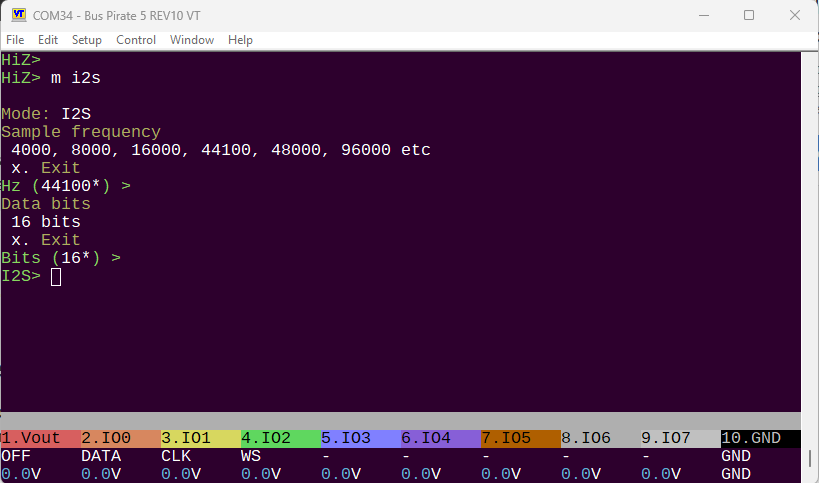The width and height of the screenshot is (819, 483).
Task: Click the 2.IO0 pin label
Action: pyautogui.click(x=121, y=438)
